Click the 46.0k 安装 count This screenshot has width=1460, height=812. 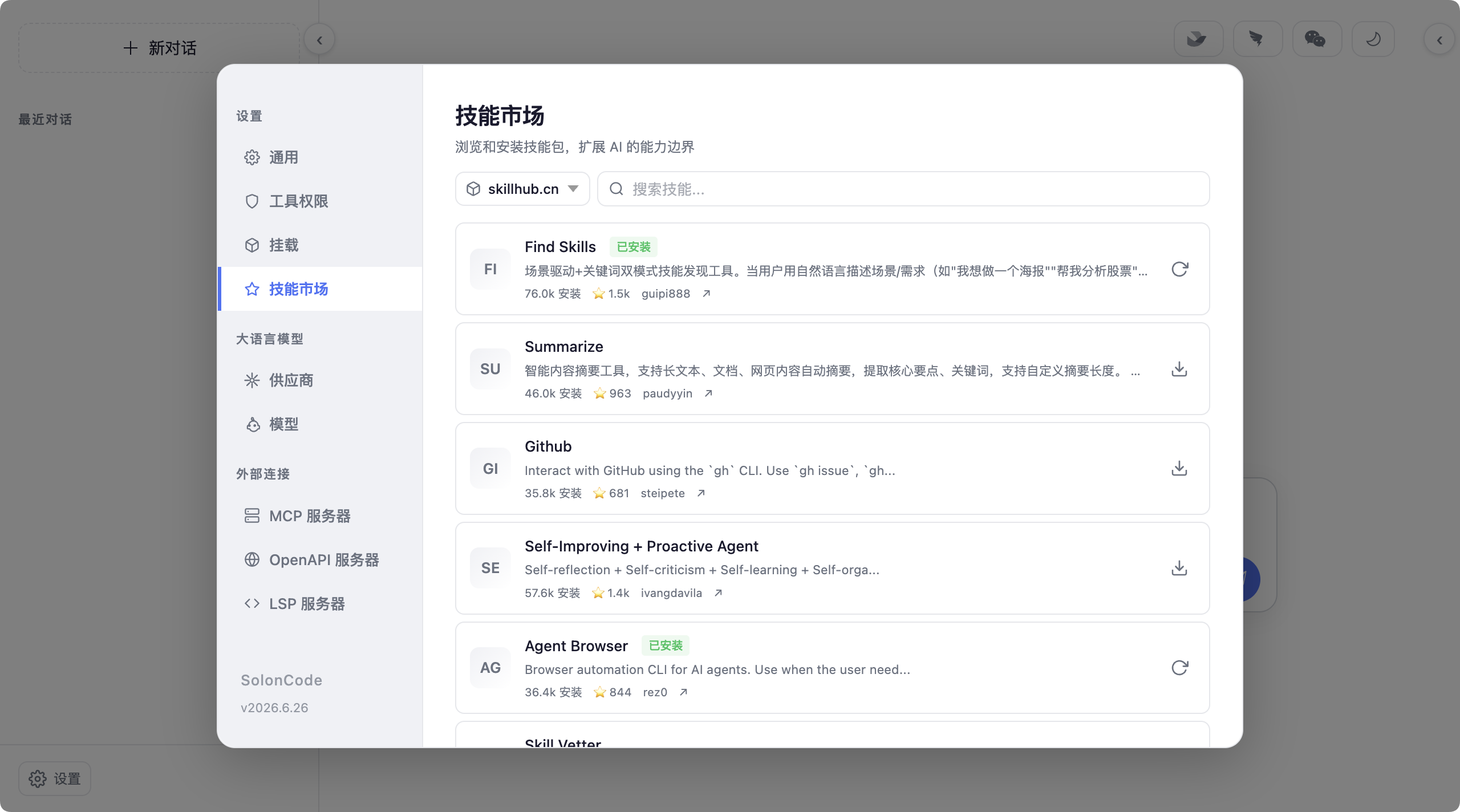click(553, 393)
